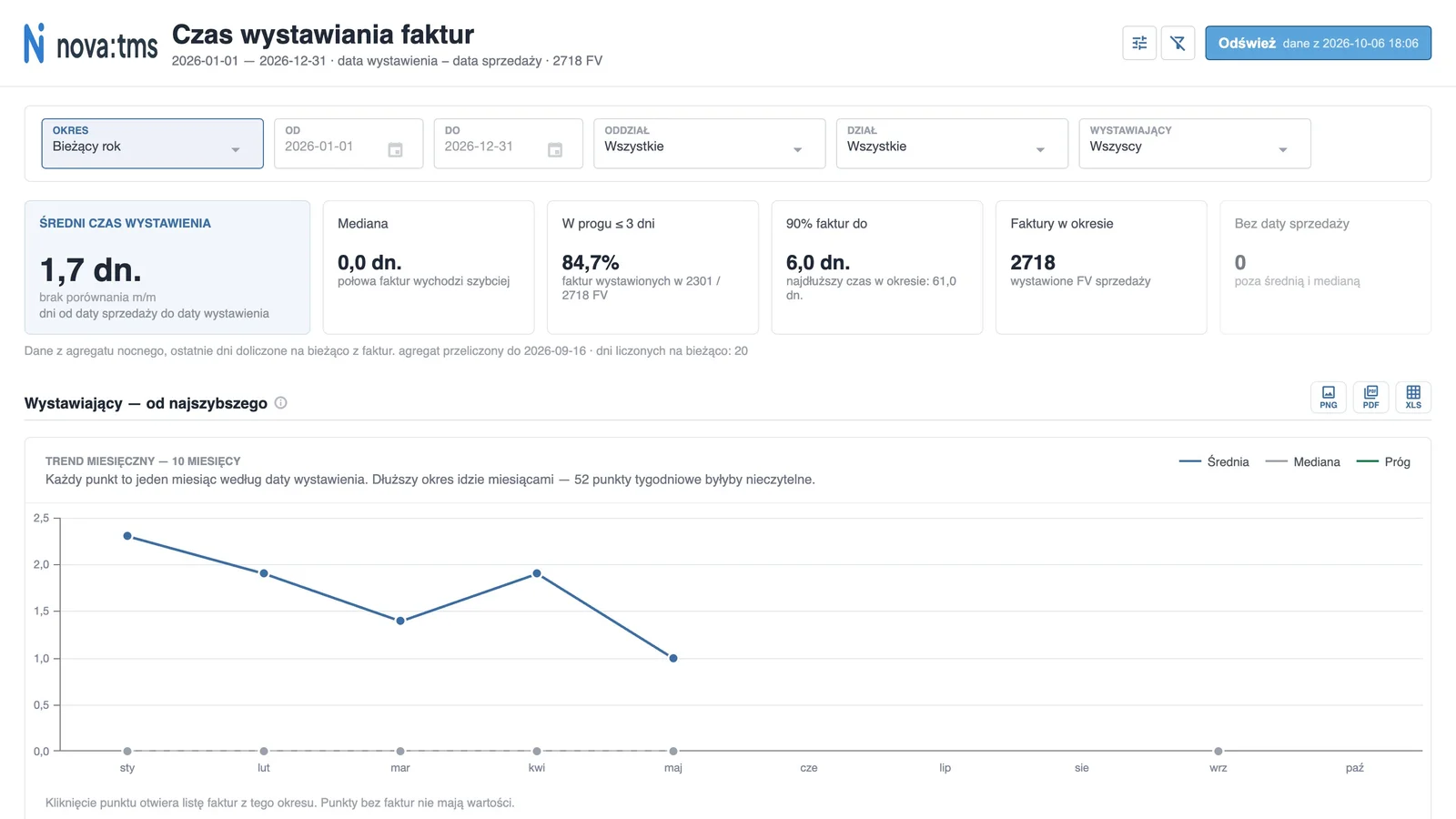Expand the Dział Wszystkie dropdown

pos(952,144)
